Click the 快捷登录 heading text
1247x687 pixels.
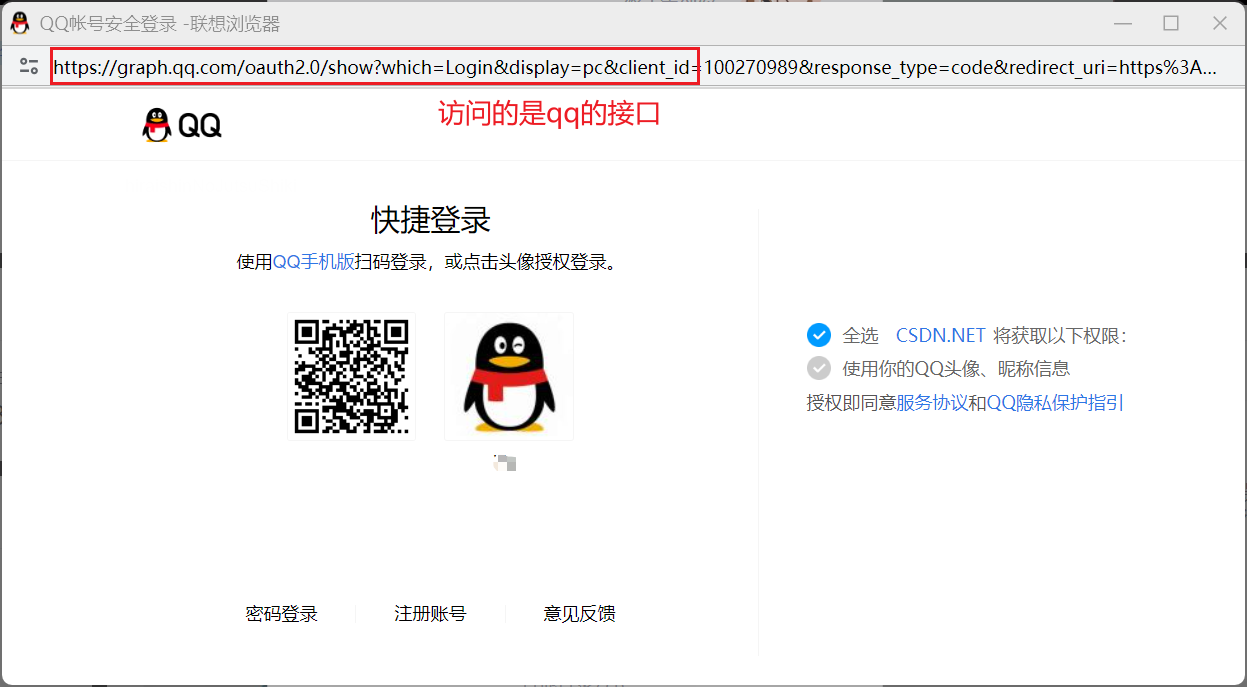(431, 220)
